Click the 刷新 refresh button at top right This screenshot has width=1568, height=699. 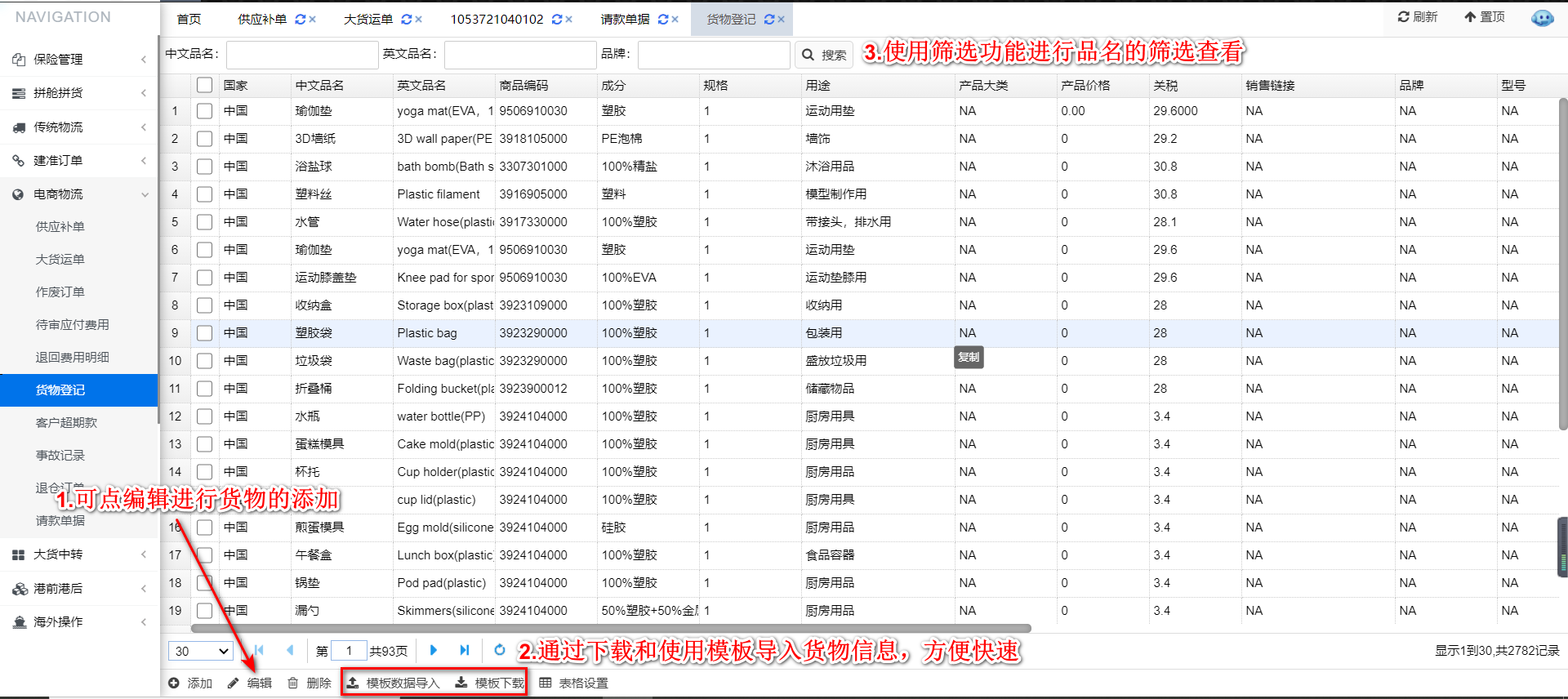1418,16
